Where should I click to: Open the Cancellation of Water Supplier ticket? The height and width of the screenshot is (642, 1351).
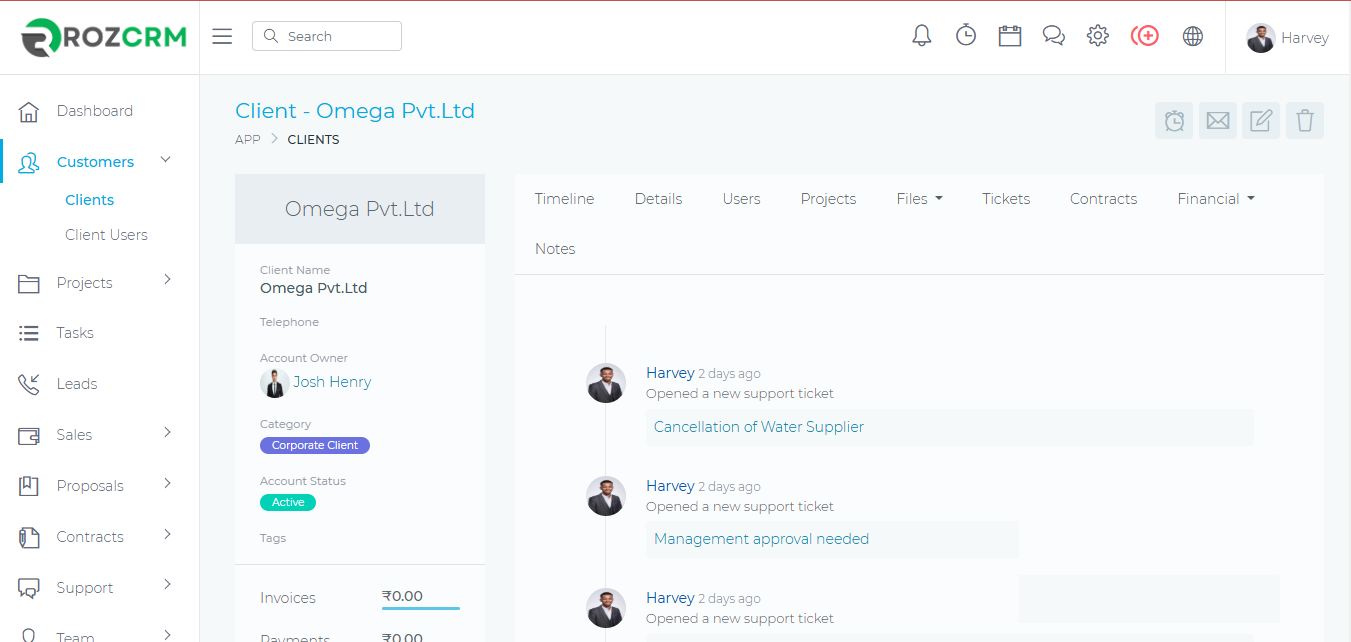click(x=759, y=427)
